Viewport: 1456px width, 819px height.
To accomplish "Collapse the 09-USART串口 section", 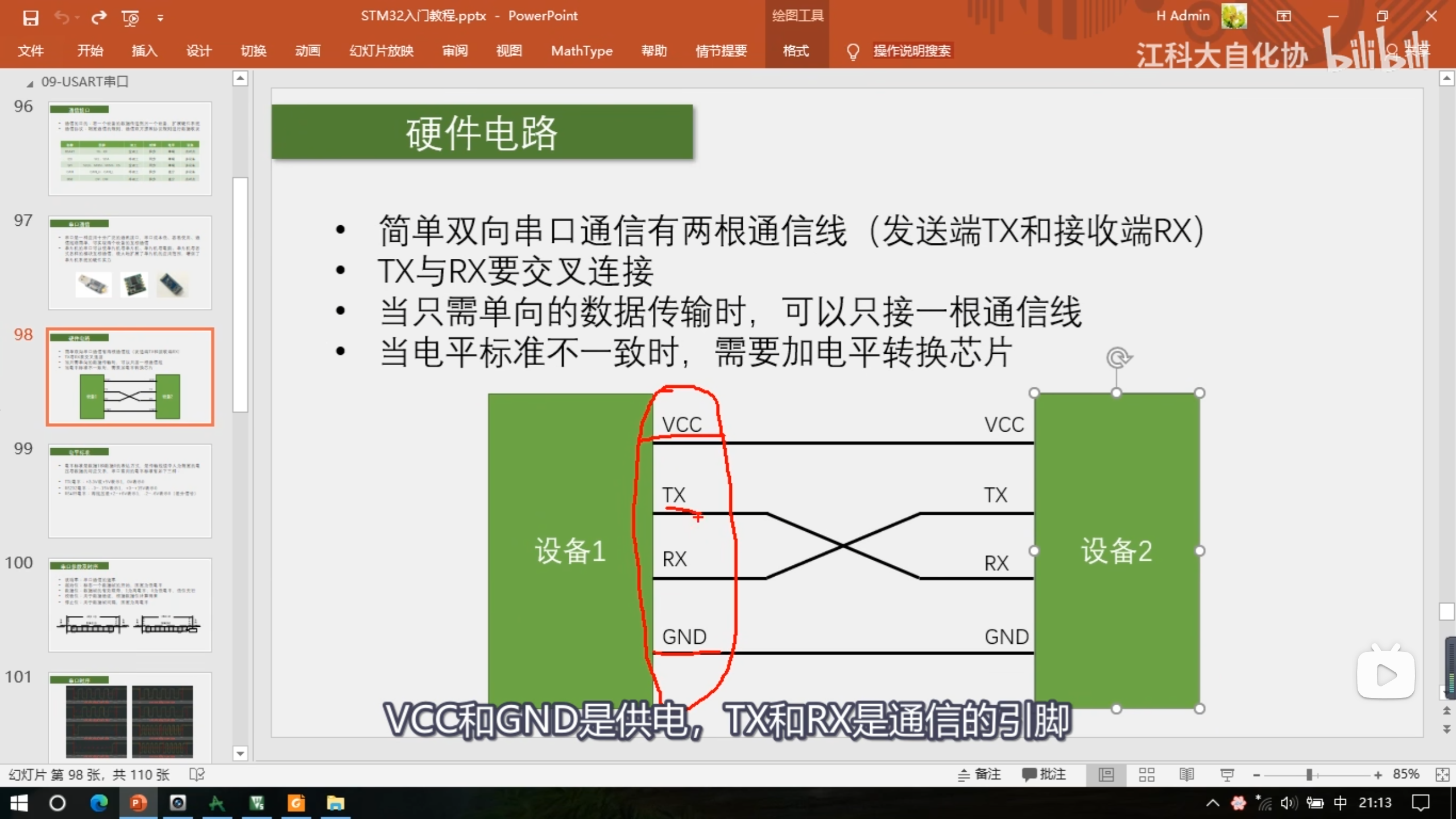I will pyautogui.click(x=30, y=84).
